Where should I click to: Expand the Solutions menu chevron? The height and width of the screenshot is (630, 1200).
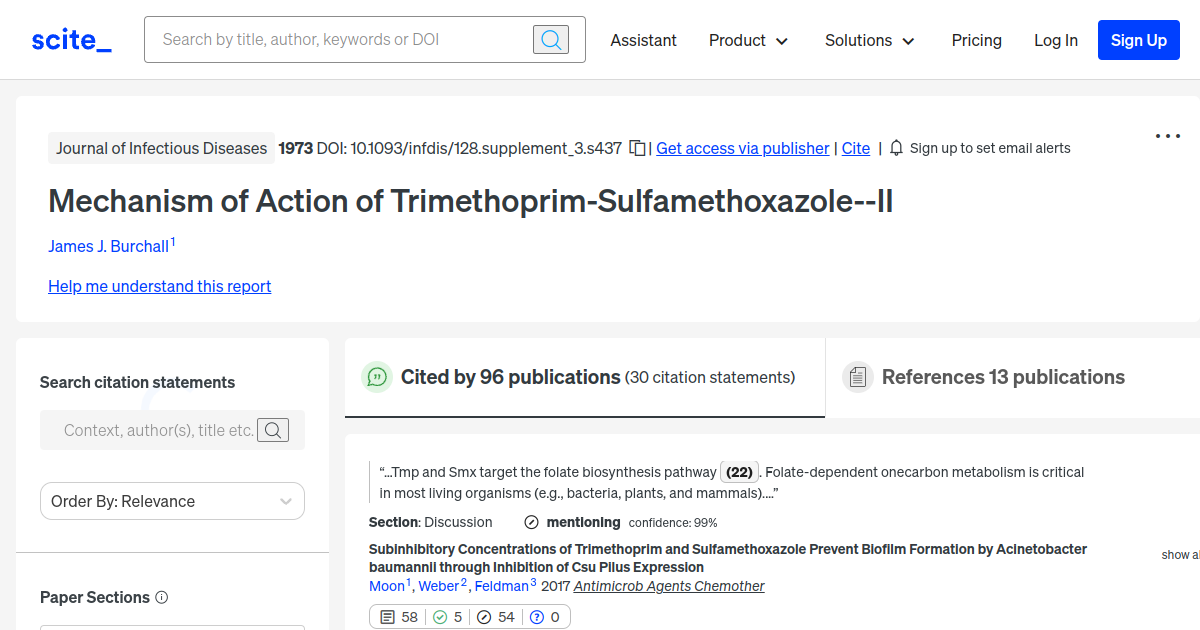click(908, 41)
